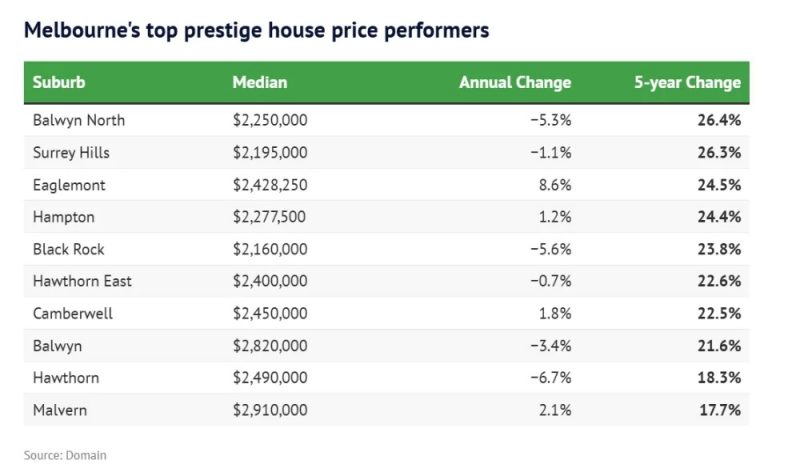Select the 5-year Change column header
The width and height of the screenshot is (800, 464).
(687, 82)
